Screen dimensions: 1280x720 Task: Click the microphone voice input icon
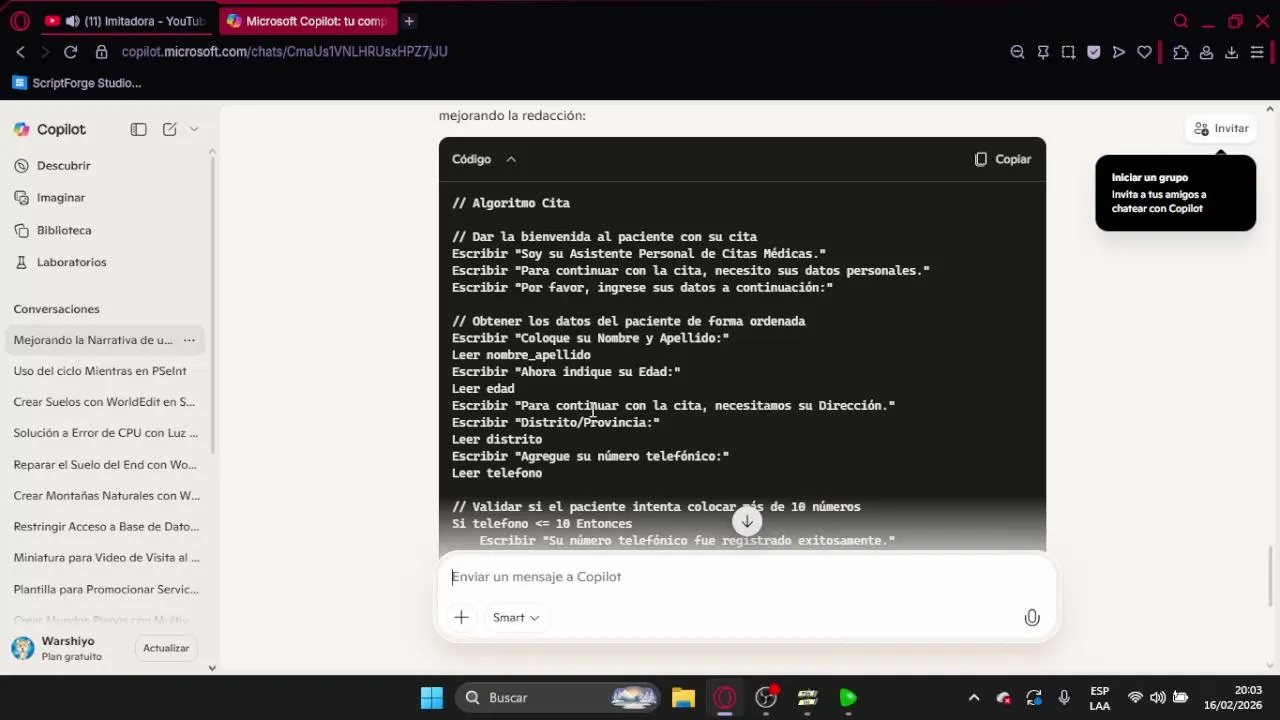tap(1032, 618)
